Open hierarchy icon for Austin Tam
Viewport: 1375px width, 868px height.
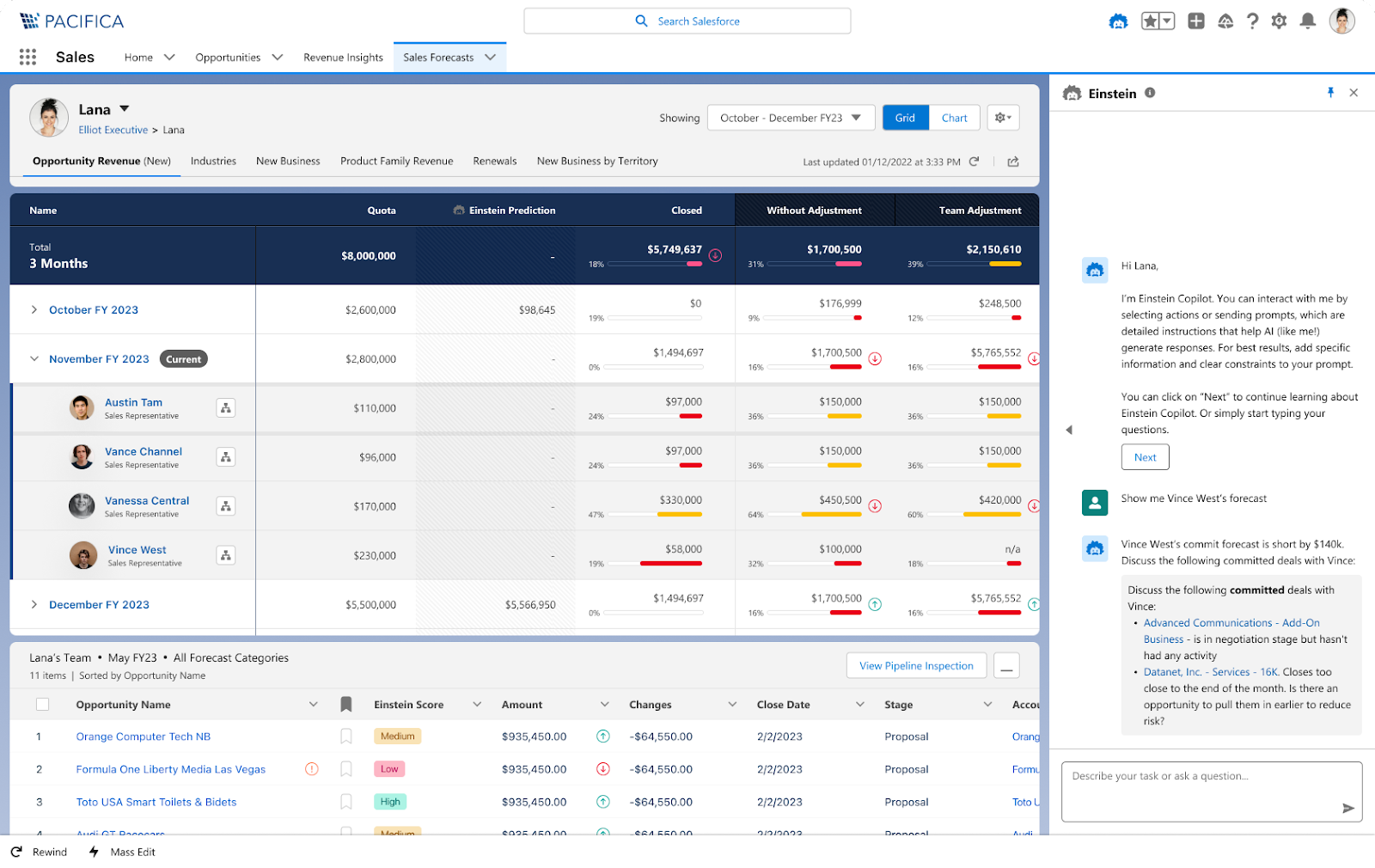pyautogui.click(x=226, y=408)
